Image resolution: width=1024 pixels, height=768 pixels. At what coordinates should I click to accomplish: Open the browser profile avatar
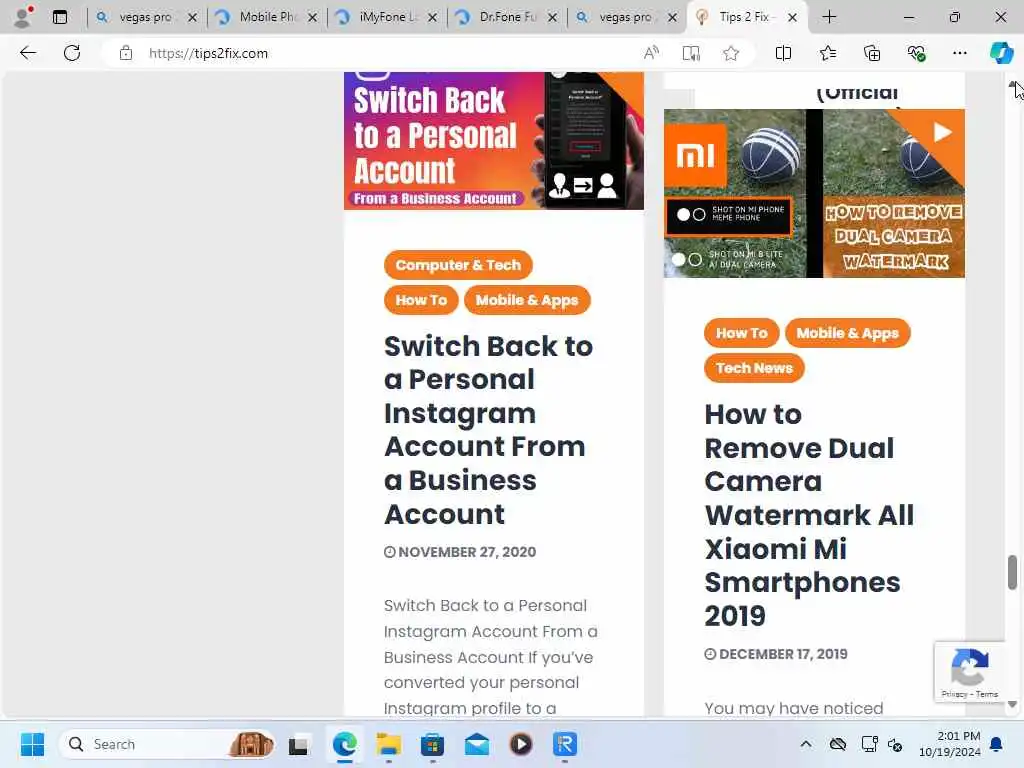(x=22, y=17)
